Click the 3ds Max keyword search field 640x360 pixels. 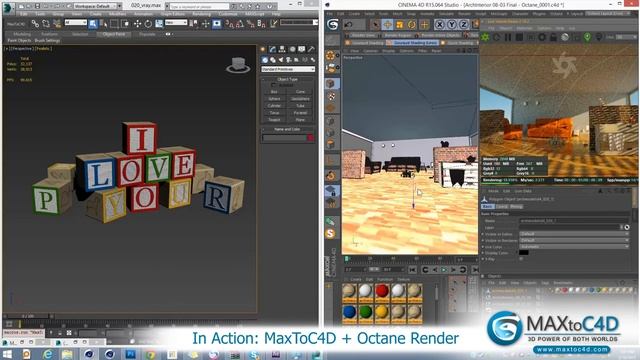coord(199,7)
